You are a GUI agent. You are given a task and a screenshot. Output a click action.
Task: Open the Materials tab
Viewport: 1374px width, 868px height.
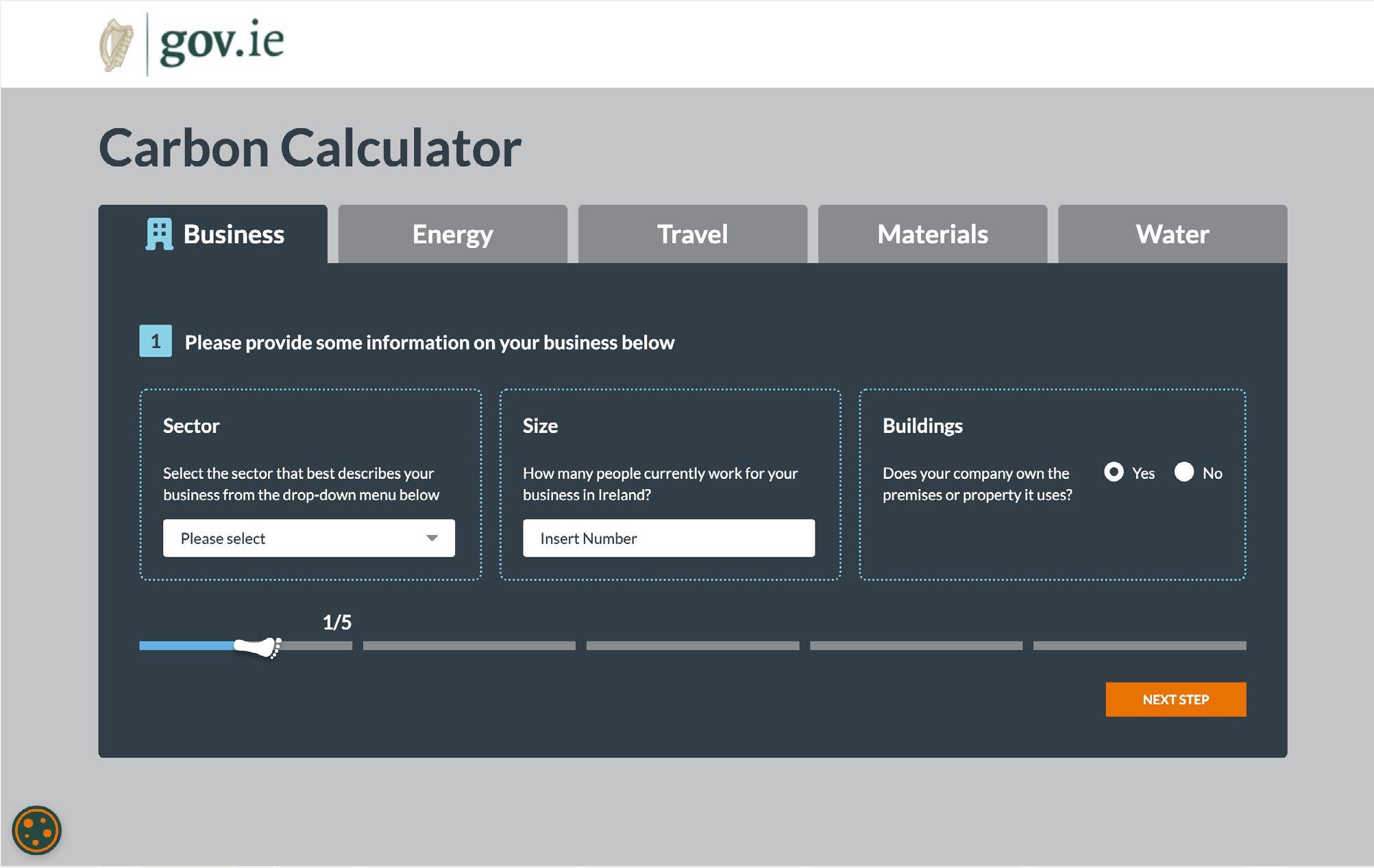click(x=932, y=234)
